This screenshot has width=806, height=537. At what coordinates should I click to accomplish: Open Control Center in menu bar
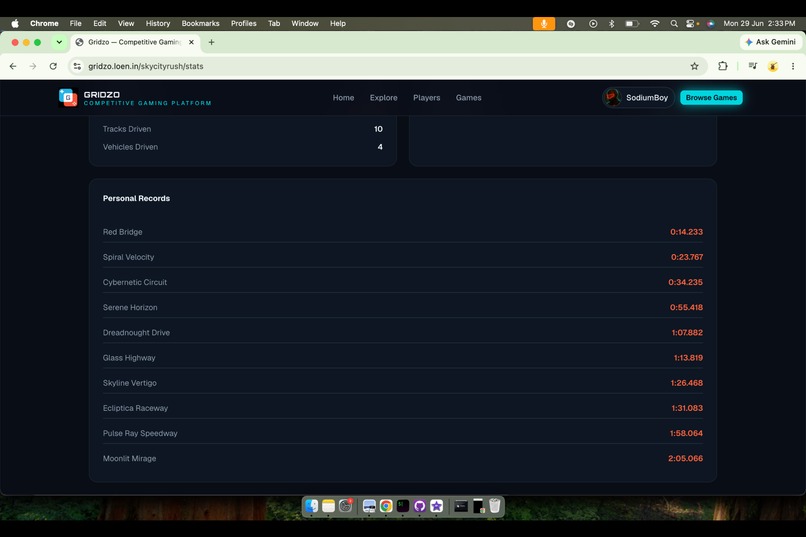[692, 23]
